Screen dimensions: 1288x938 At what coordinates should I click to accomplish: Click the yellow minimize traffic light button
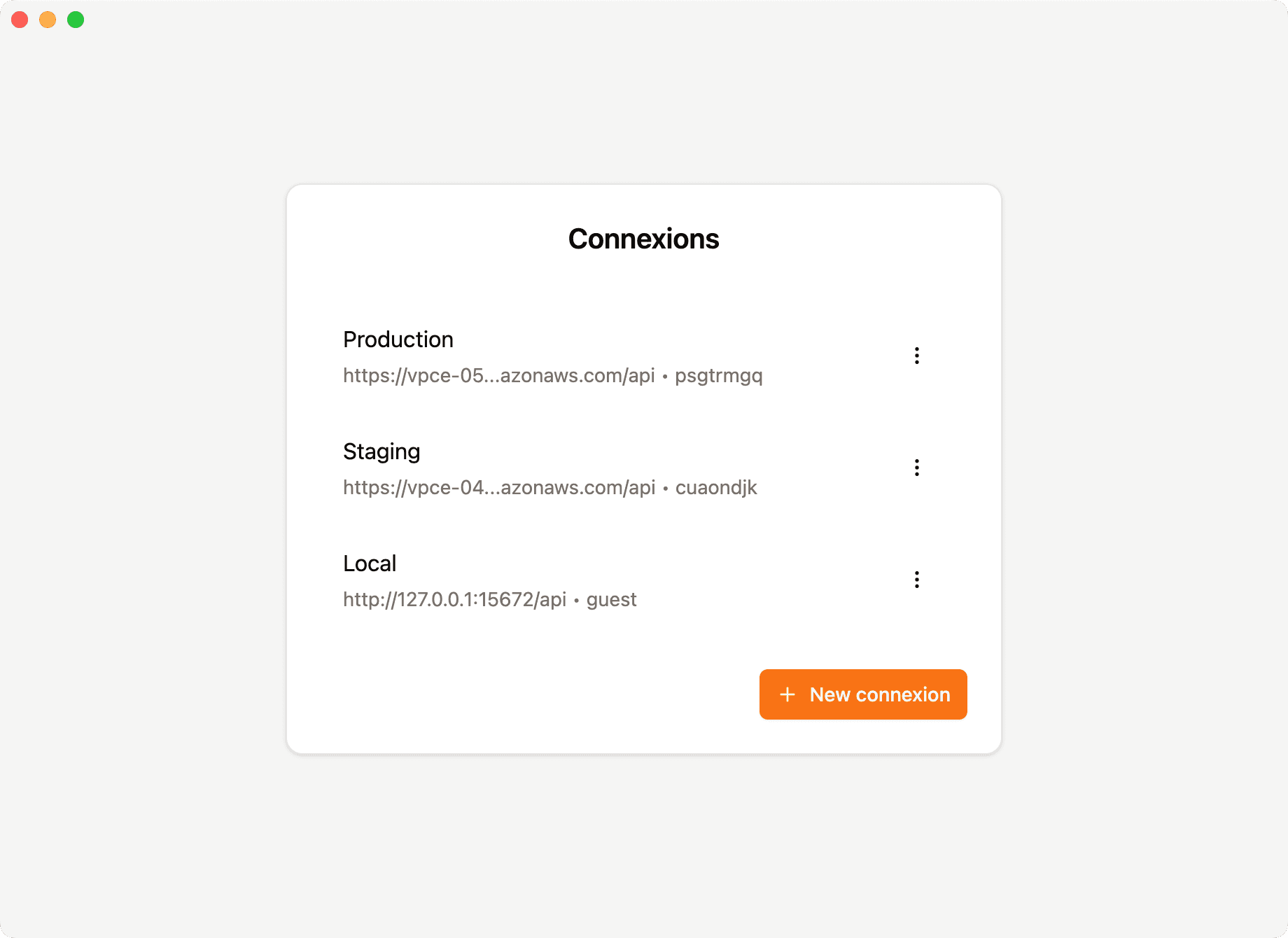coord(47,20)
